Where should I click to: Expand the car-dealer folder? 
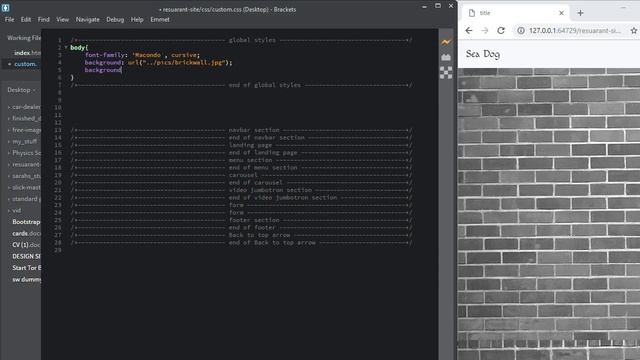(x=9, y=107)
